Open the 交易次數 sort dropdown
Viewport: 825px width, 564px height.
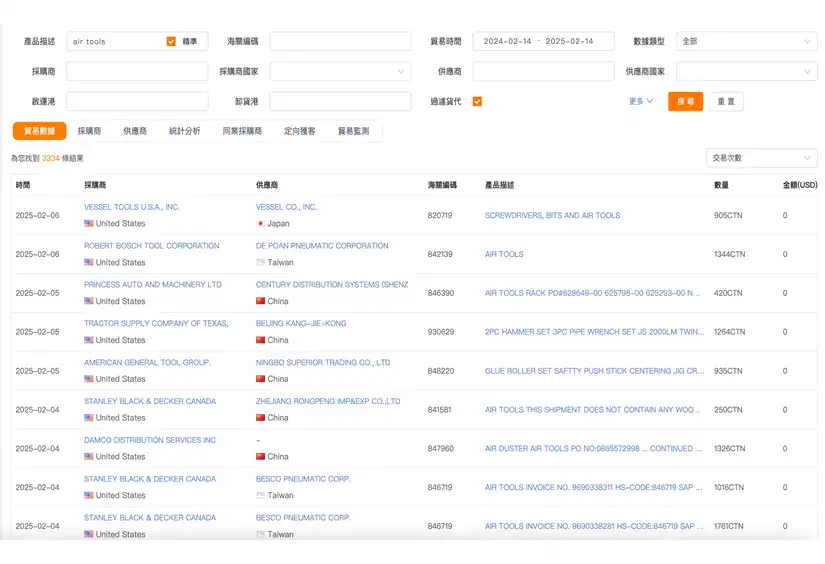coord(761,158)
